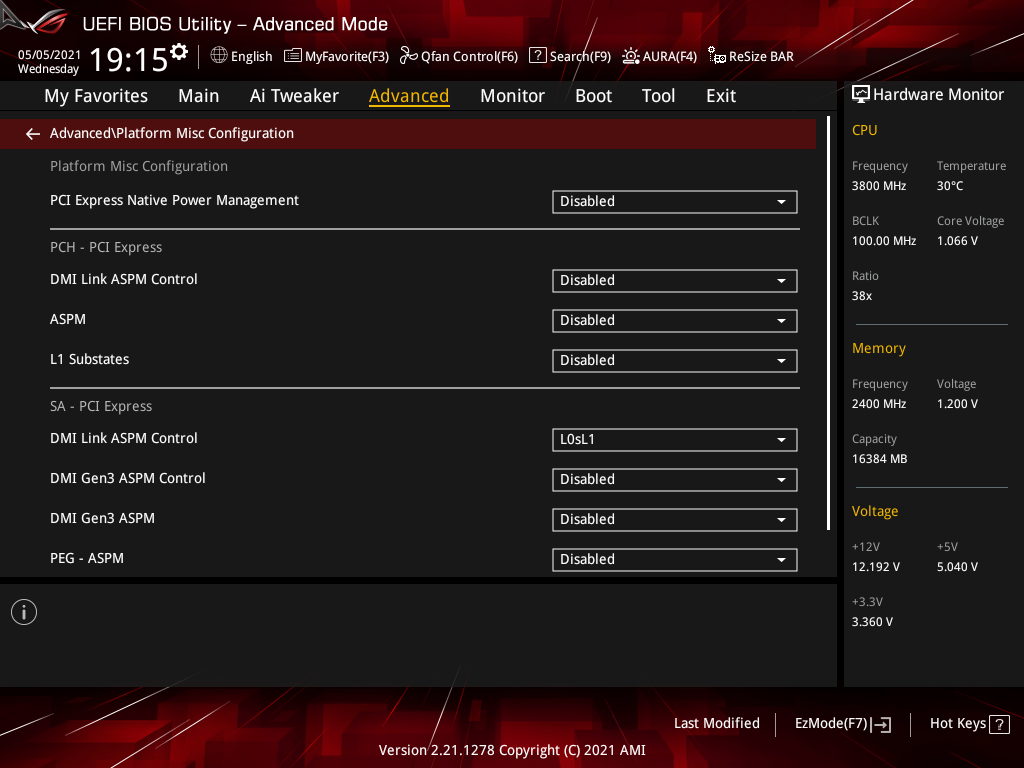Open the Hot Keys help
Screen dimensions: 1024x768
click(969, 724)
